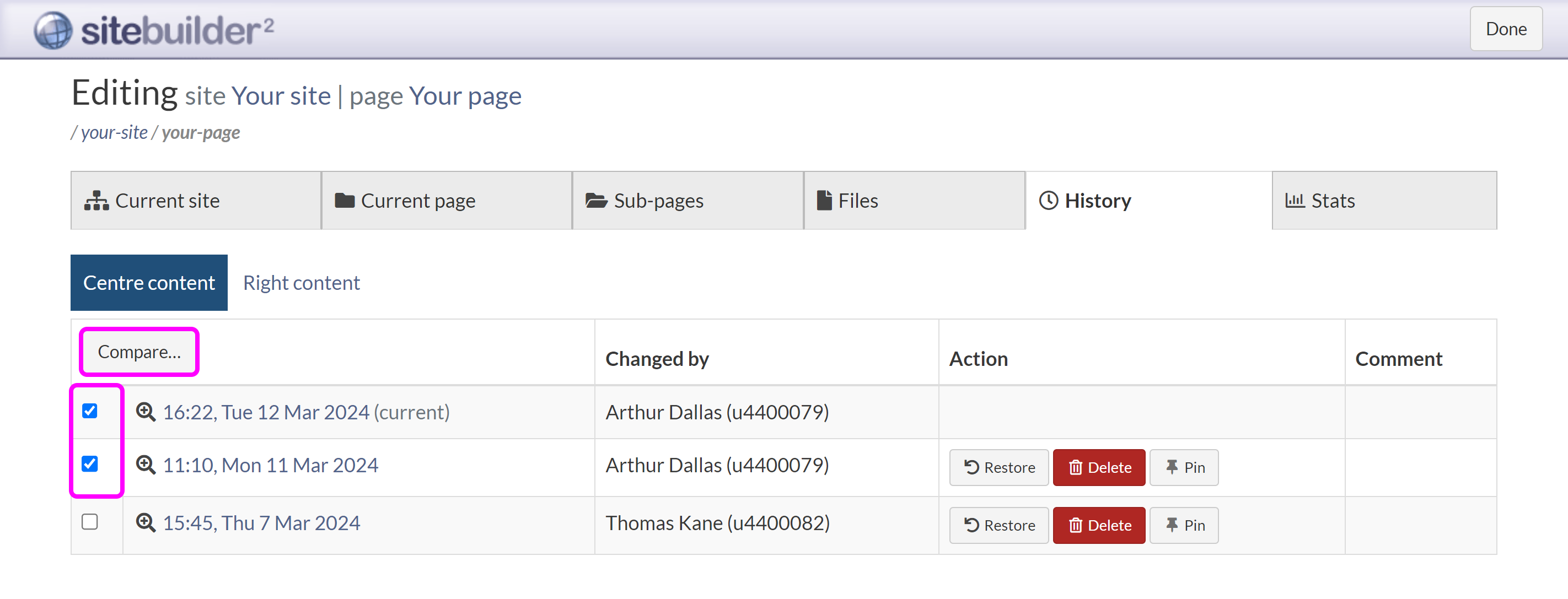Open the your-site breadcrumb link
This screenshot has height=599, width=1568.
114,132
